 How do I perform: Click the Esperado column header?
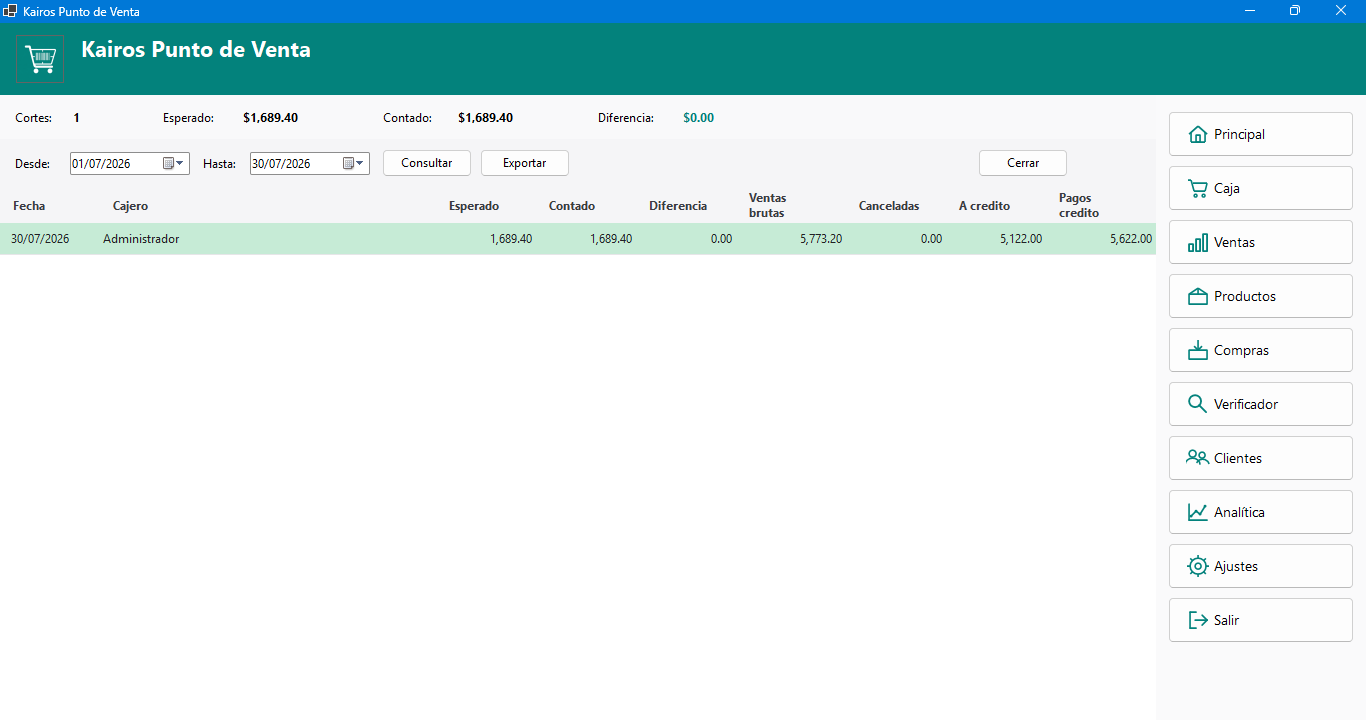coord(474,206)
